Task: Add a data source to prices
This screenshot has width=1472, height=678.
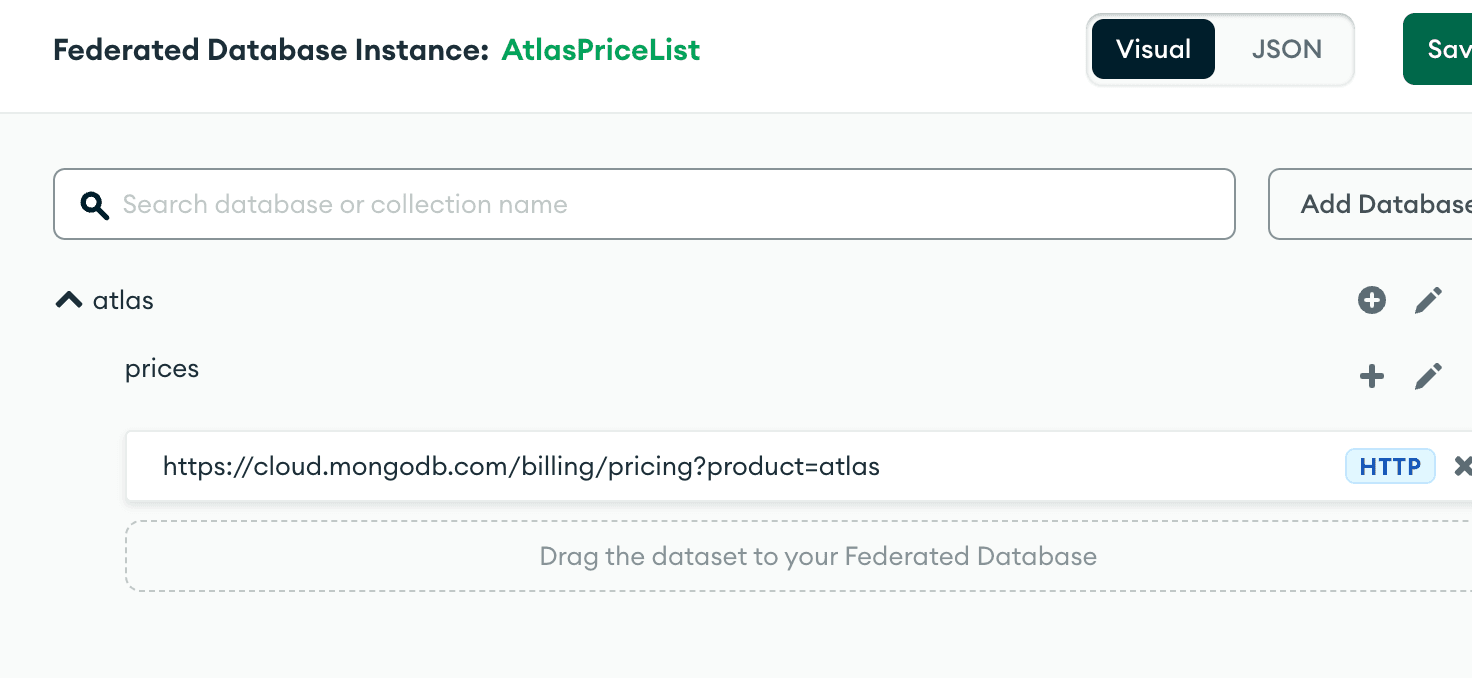Action: (x=1372, y=377)
